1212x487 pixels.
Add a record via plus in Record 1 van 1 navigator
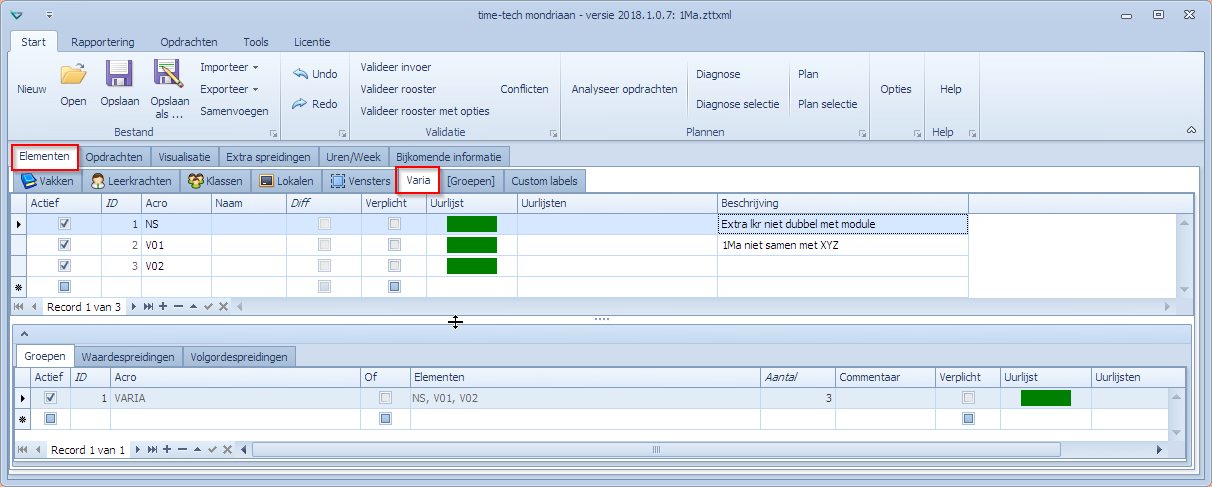click(x=167, y=450)
